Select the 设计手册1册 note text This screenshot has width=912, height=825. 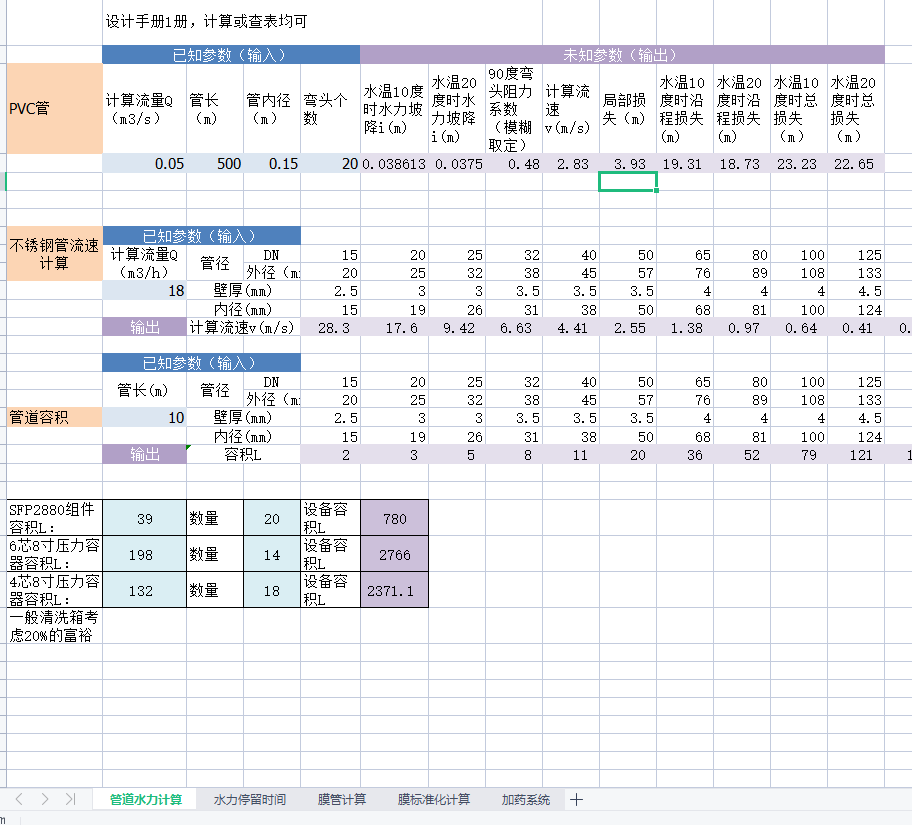[206, 22]
